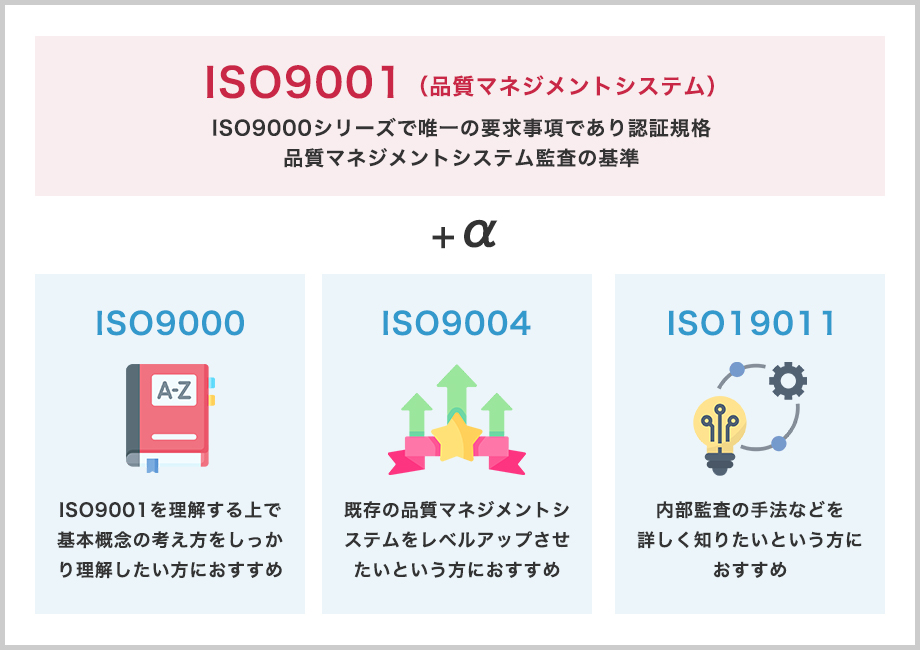Click the ISO9001 red heading
This screenshot has height=650, width=920.
[x=300, y=83]
